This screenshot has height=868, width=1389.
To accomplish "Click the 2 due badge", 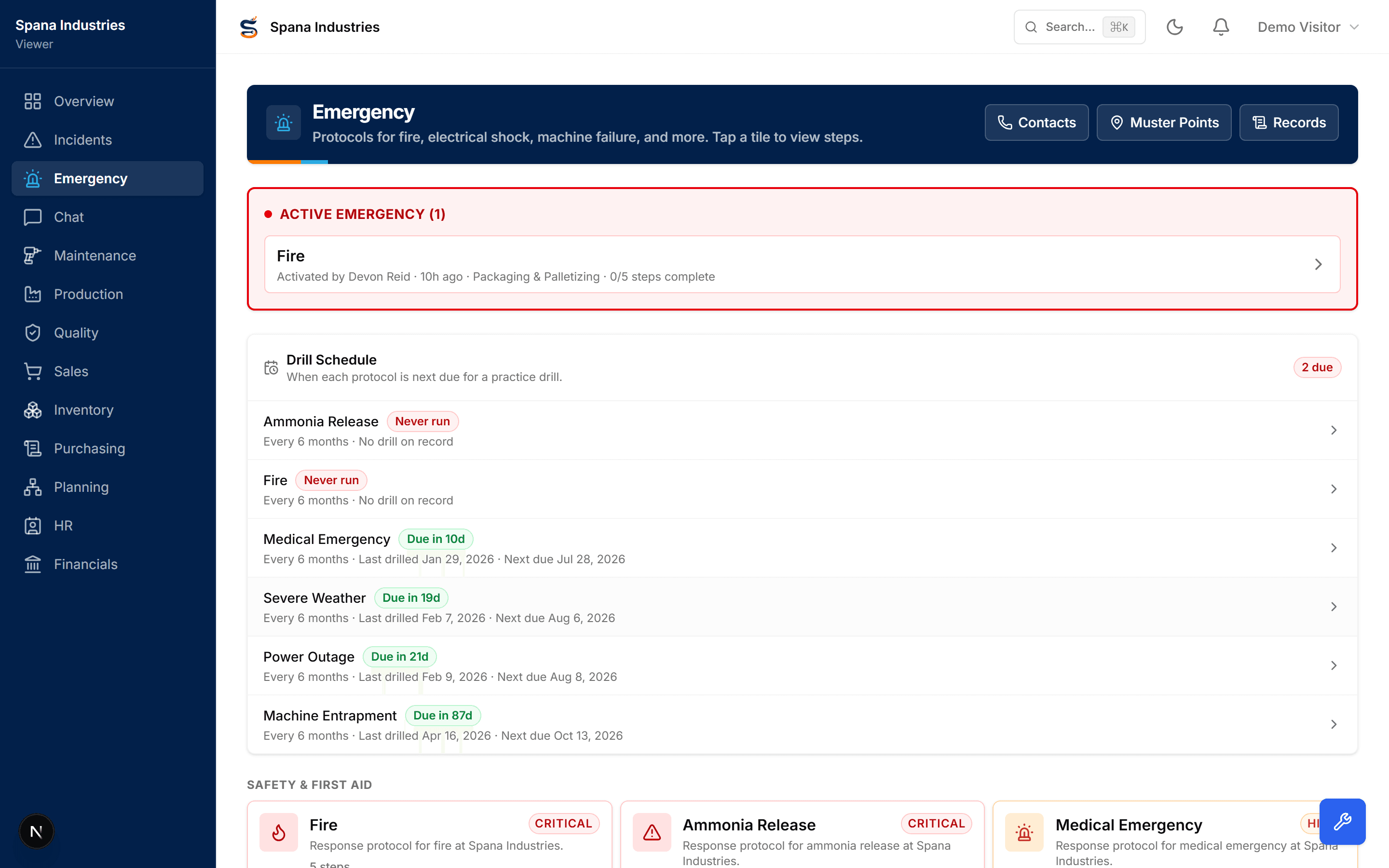I will pyautogui.click(x=1317, y=367).
